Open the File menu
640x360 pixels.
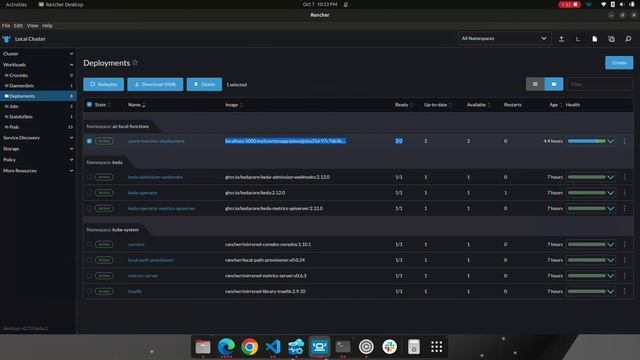point(6,25)
